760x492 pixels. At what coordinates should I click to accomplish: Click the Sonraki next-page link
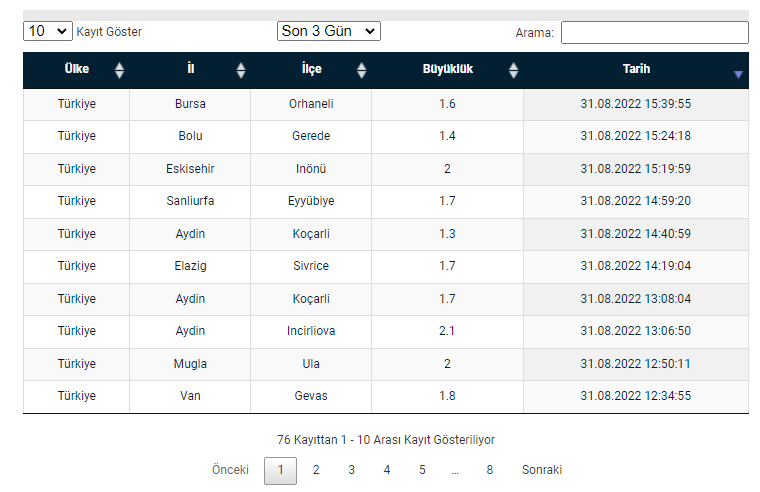click(542, 470)
